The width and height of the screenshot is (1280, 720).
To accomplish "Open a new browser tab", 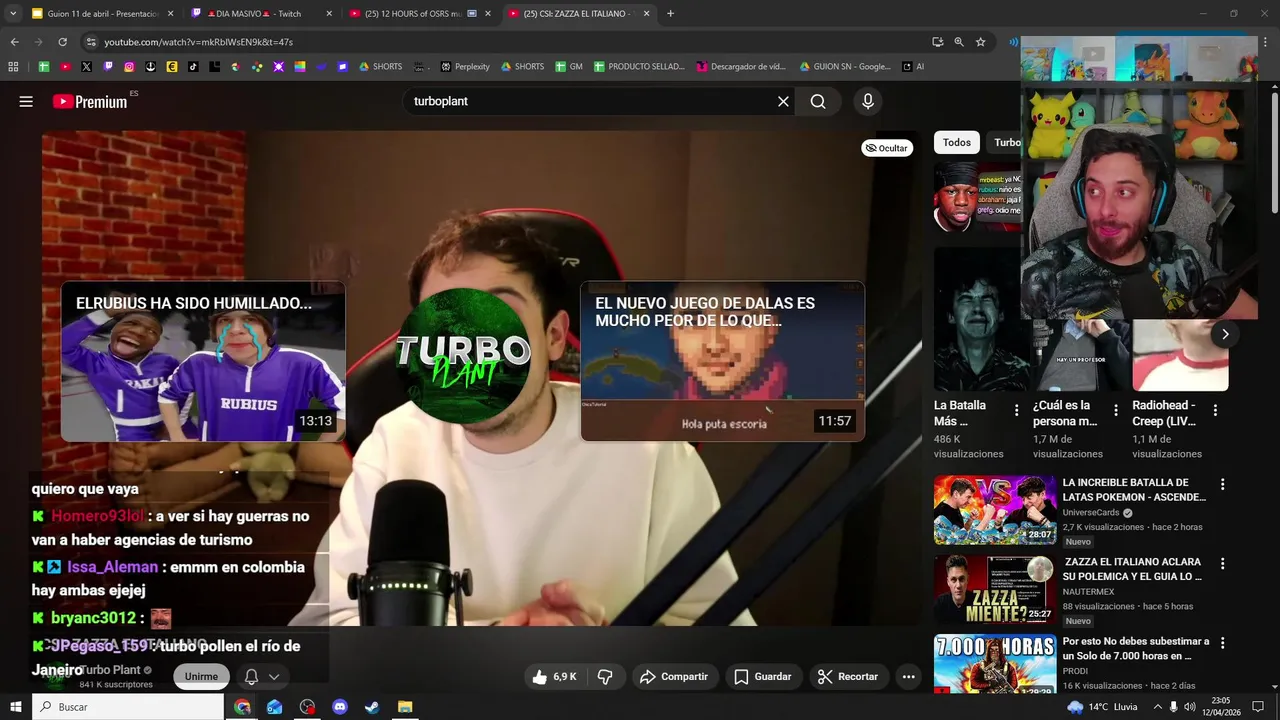I will click(x=670, y=14).
